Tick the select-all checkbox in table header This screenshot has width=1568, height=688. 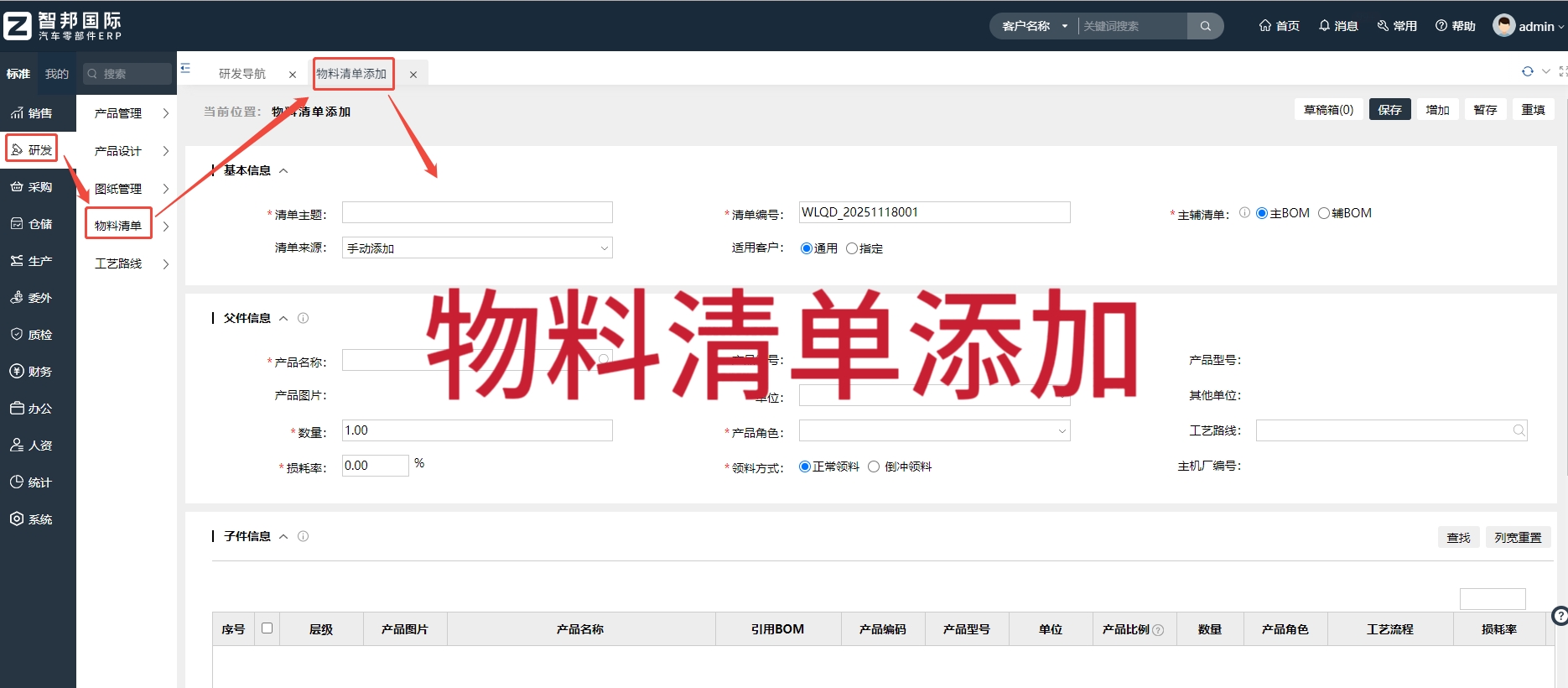[x=267, y=628]
